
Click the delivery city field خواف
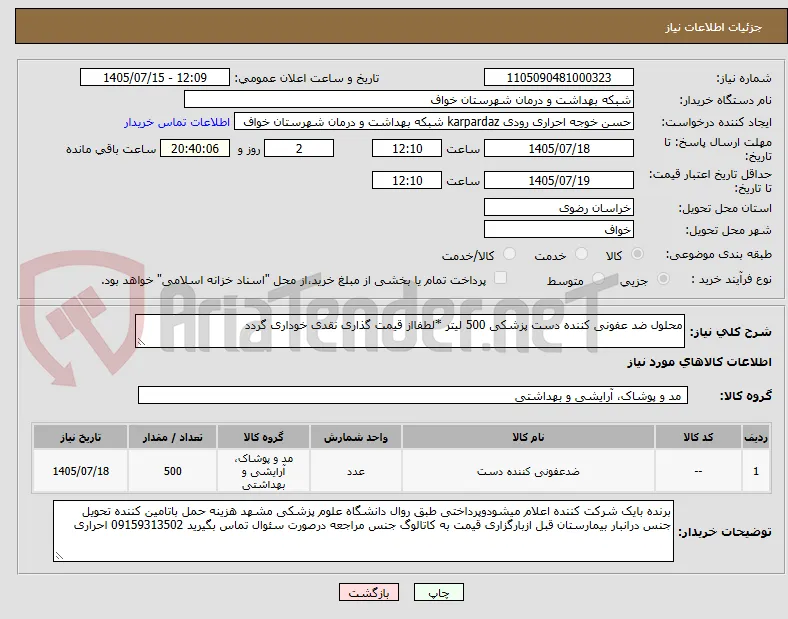[558, 230]
